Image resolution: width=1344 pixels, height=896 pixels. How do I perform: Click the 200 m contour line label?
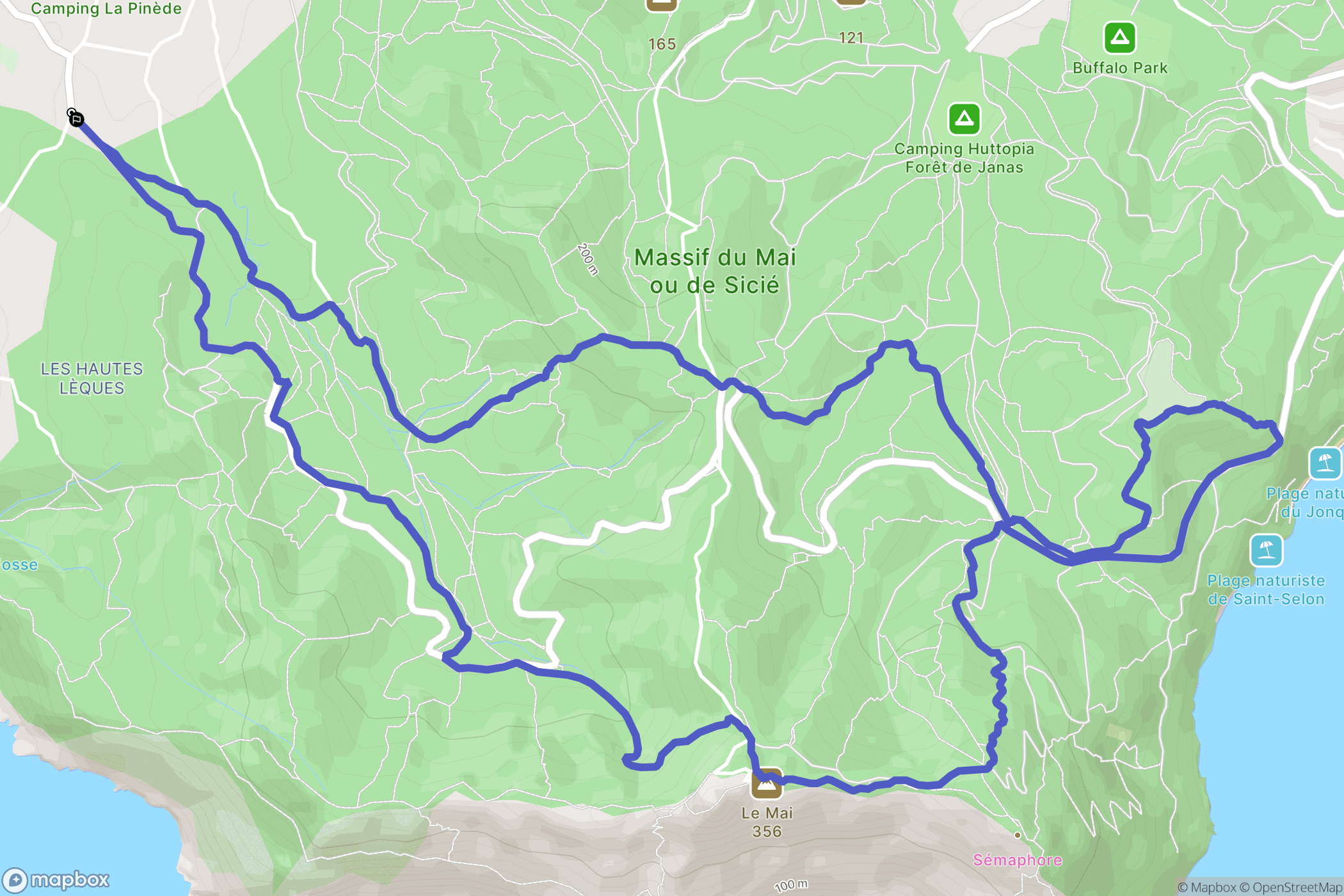tap(588, 259)
